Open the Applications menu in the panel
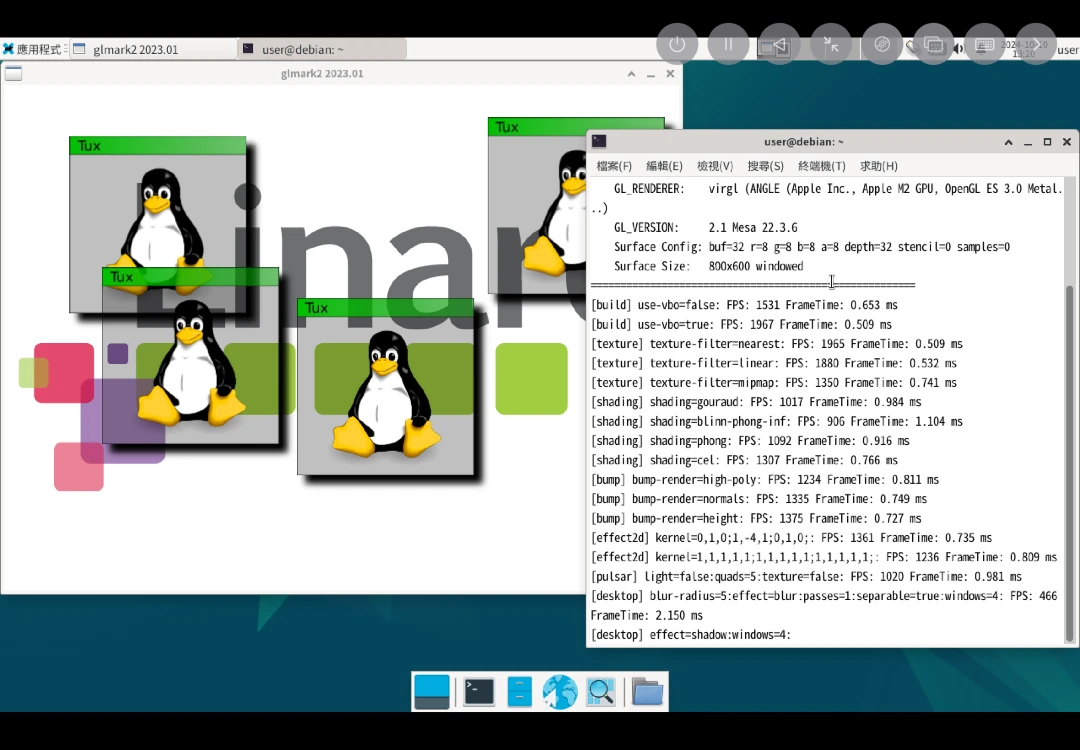The width and height of the screenshot is (1080, 750). coord(33,49)
